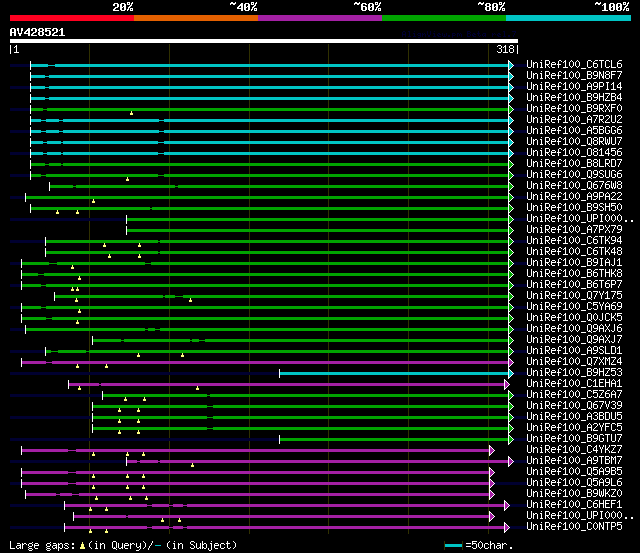Click the white query sequence bar spanning 1 to 318

tap(263, 41)
